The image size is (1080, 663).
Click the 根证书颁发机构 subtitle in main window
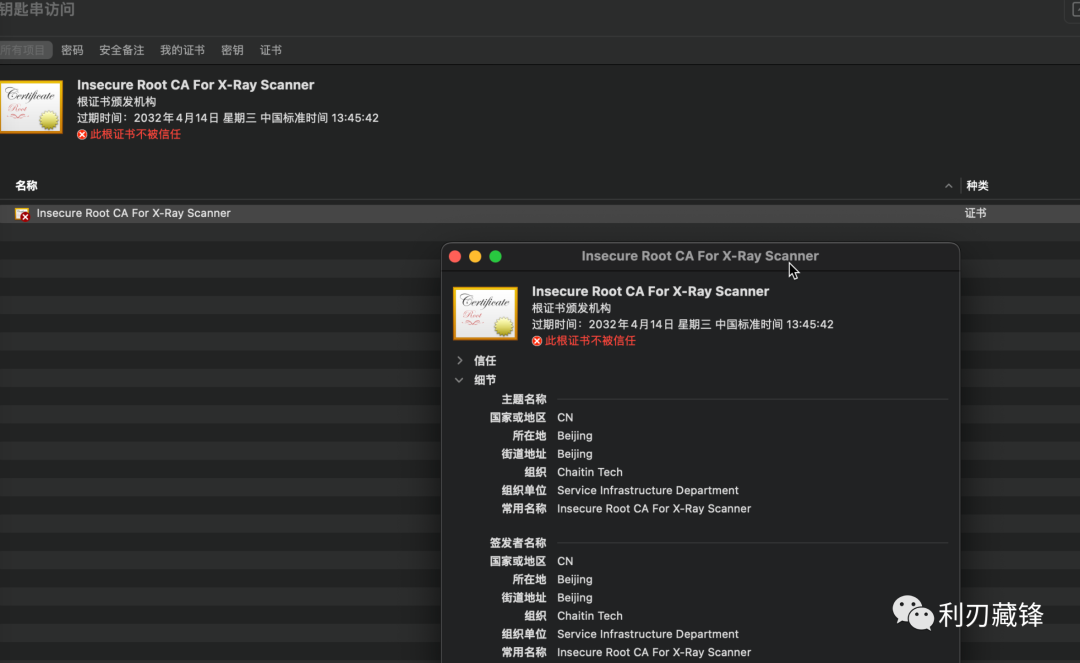pyautogui.click(x=116, y=102)
